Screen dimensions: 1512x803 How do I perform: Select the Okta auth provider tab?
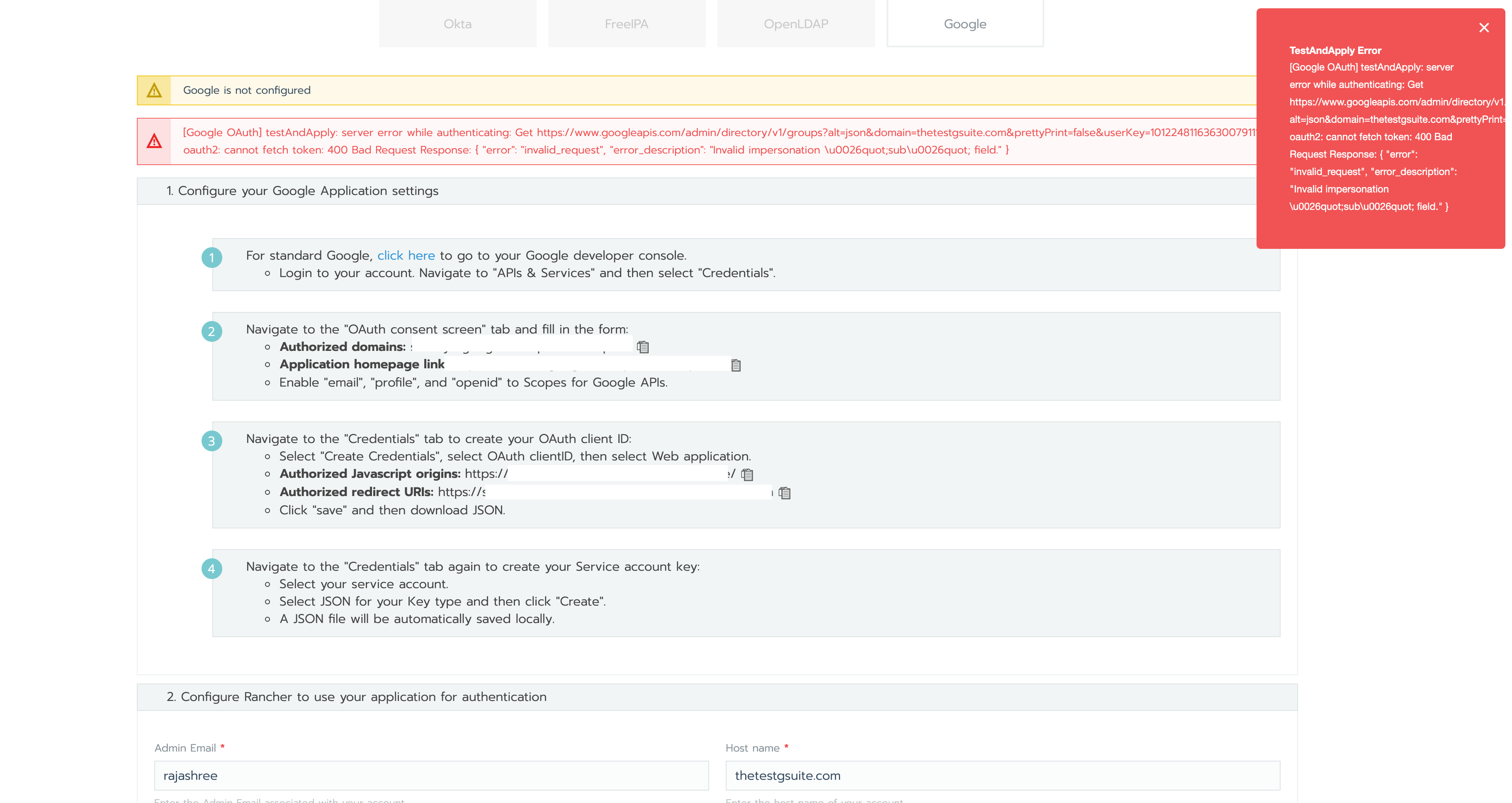point(457,24)
